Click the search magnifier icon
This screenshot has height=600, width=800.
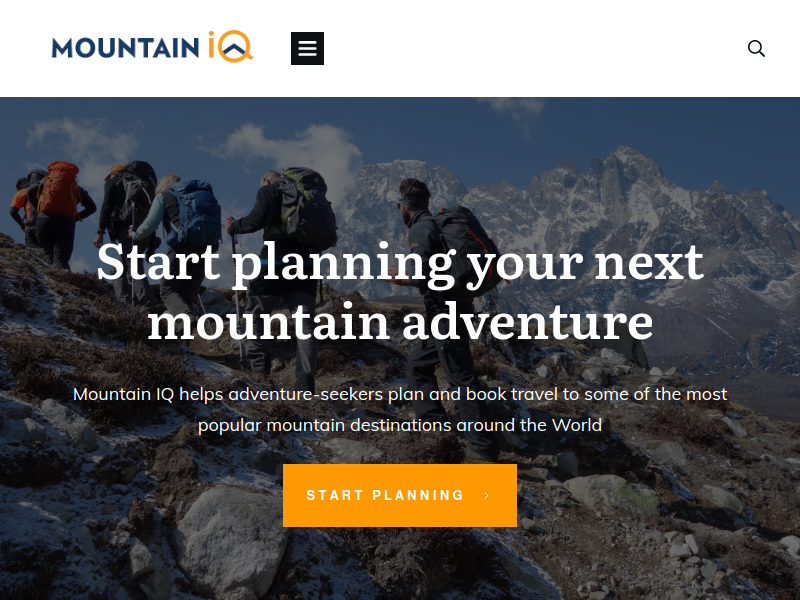756,48
